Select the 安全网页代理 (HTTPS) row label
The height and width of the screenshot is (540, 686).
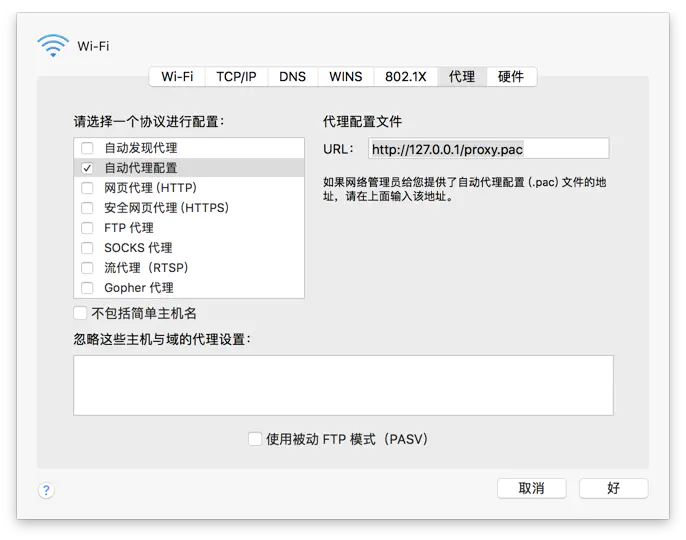[x=167, y=208]
